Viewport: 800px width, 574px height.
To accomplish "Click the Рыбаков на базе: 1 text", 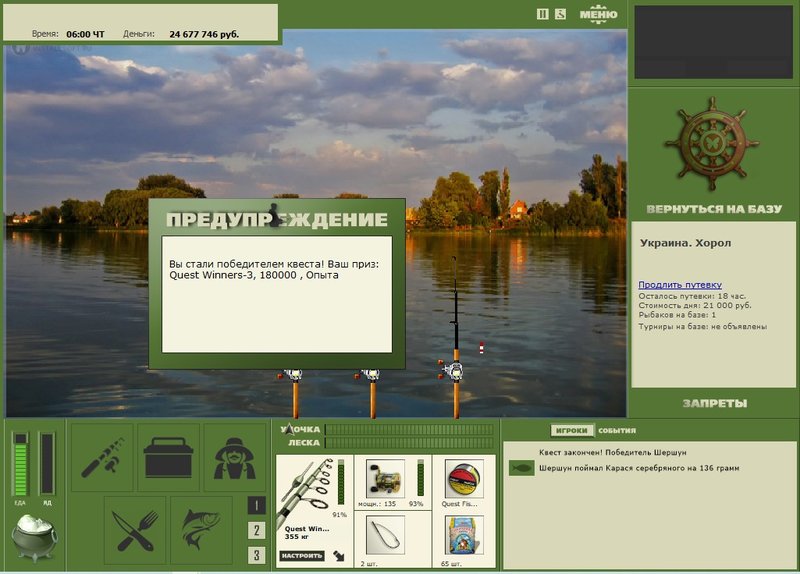I will [677, 315].
